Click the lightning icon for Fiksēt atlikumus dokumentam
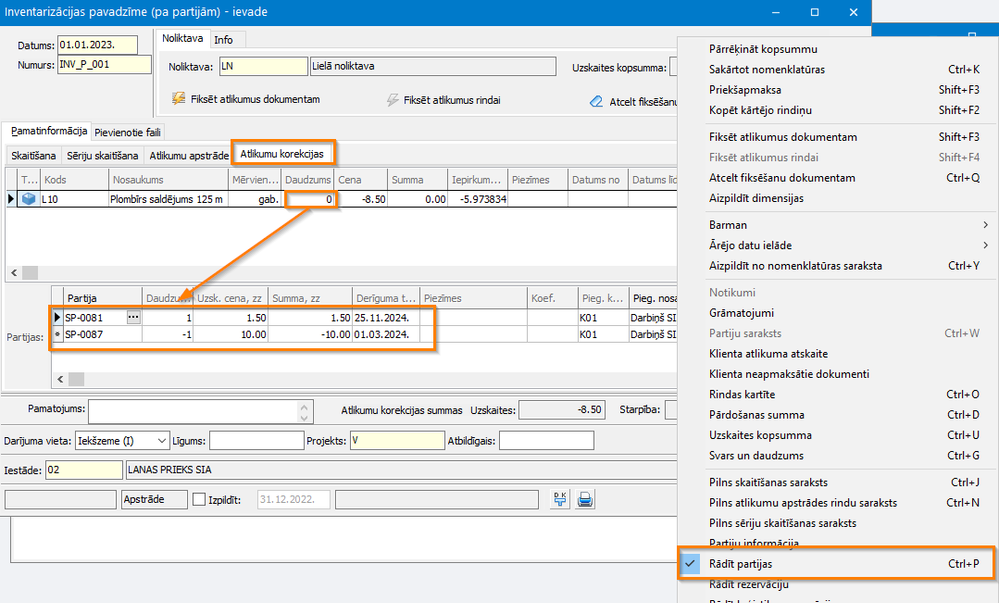 (179, 99)
